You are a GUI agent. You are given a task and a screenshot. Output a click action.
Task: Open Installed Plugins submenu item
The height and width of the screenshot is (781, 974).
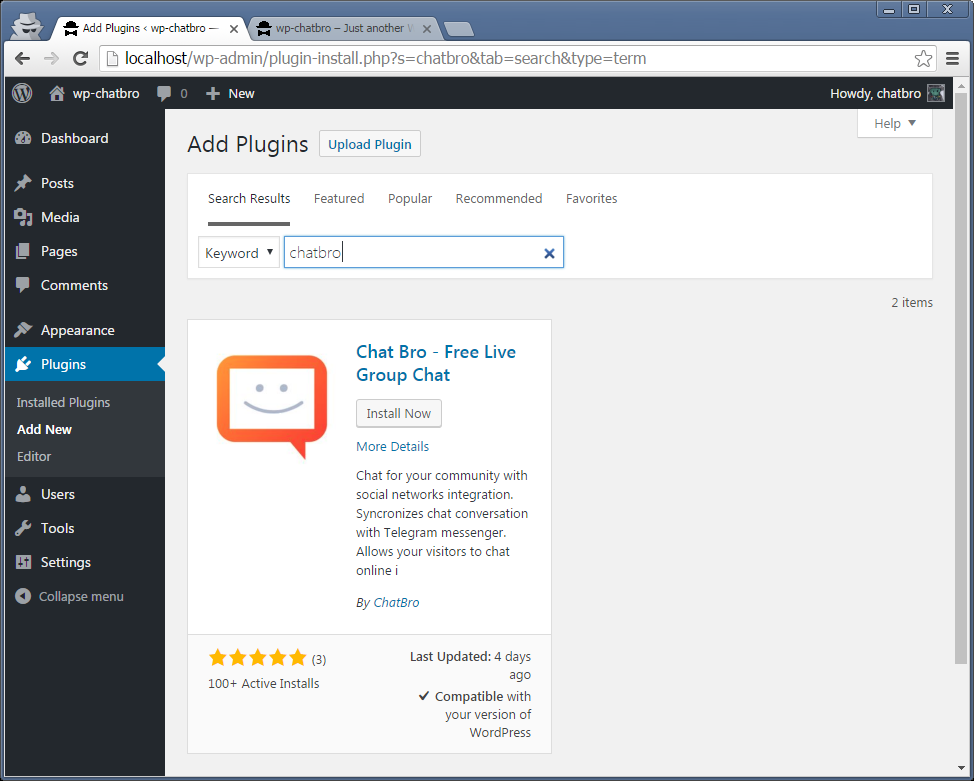point(63,403)
